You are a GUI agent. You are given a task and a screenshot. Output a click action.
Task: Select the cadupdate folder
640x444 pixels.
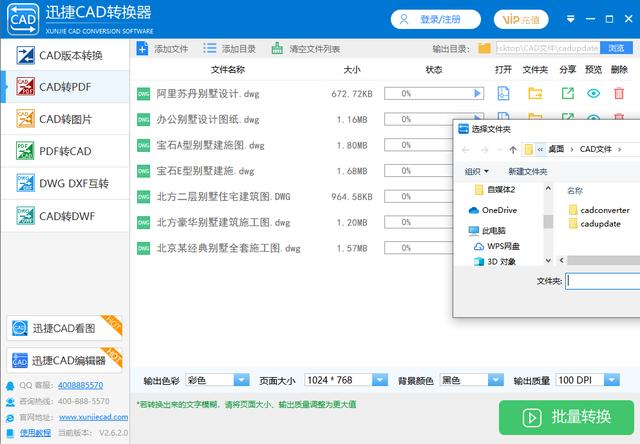coord(595,224)
